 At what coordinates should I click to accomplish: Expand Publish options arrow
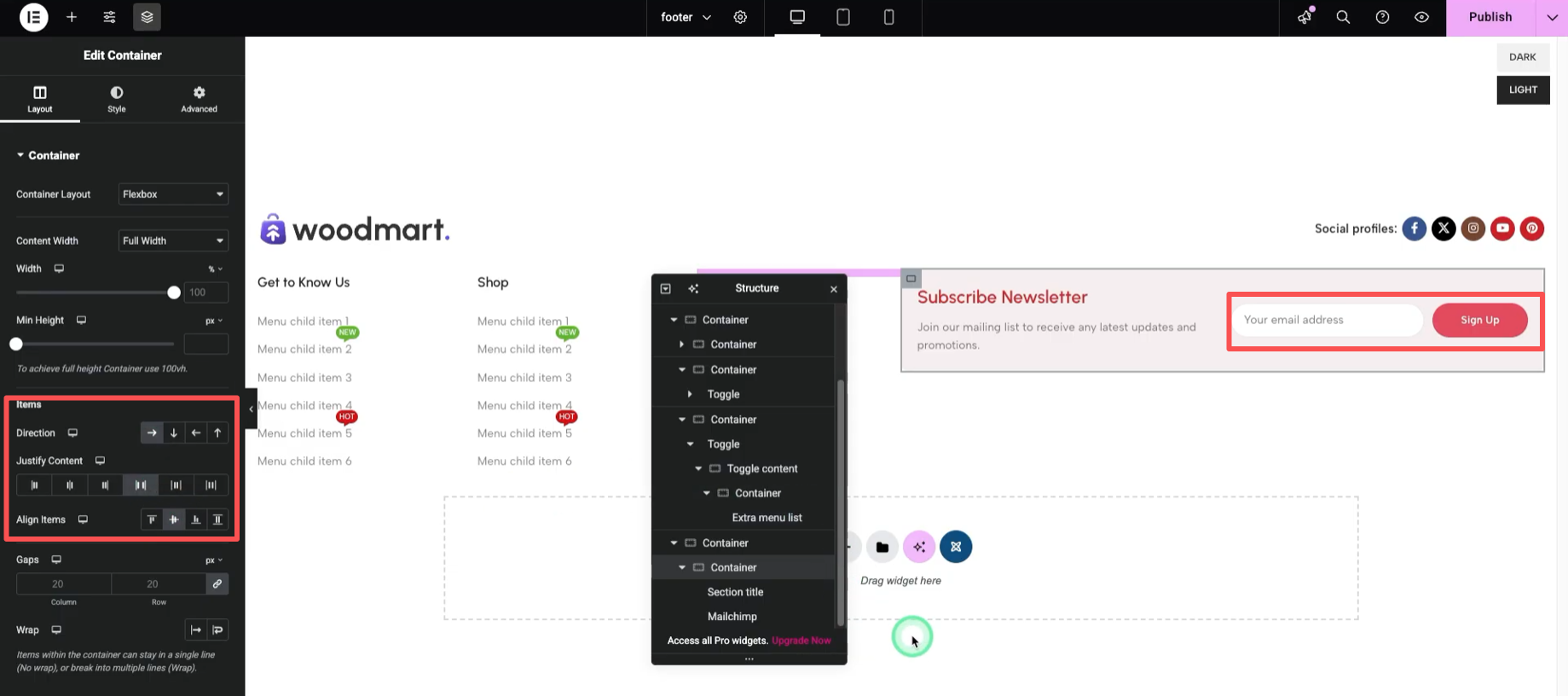tap(1552, 17)
